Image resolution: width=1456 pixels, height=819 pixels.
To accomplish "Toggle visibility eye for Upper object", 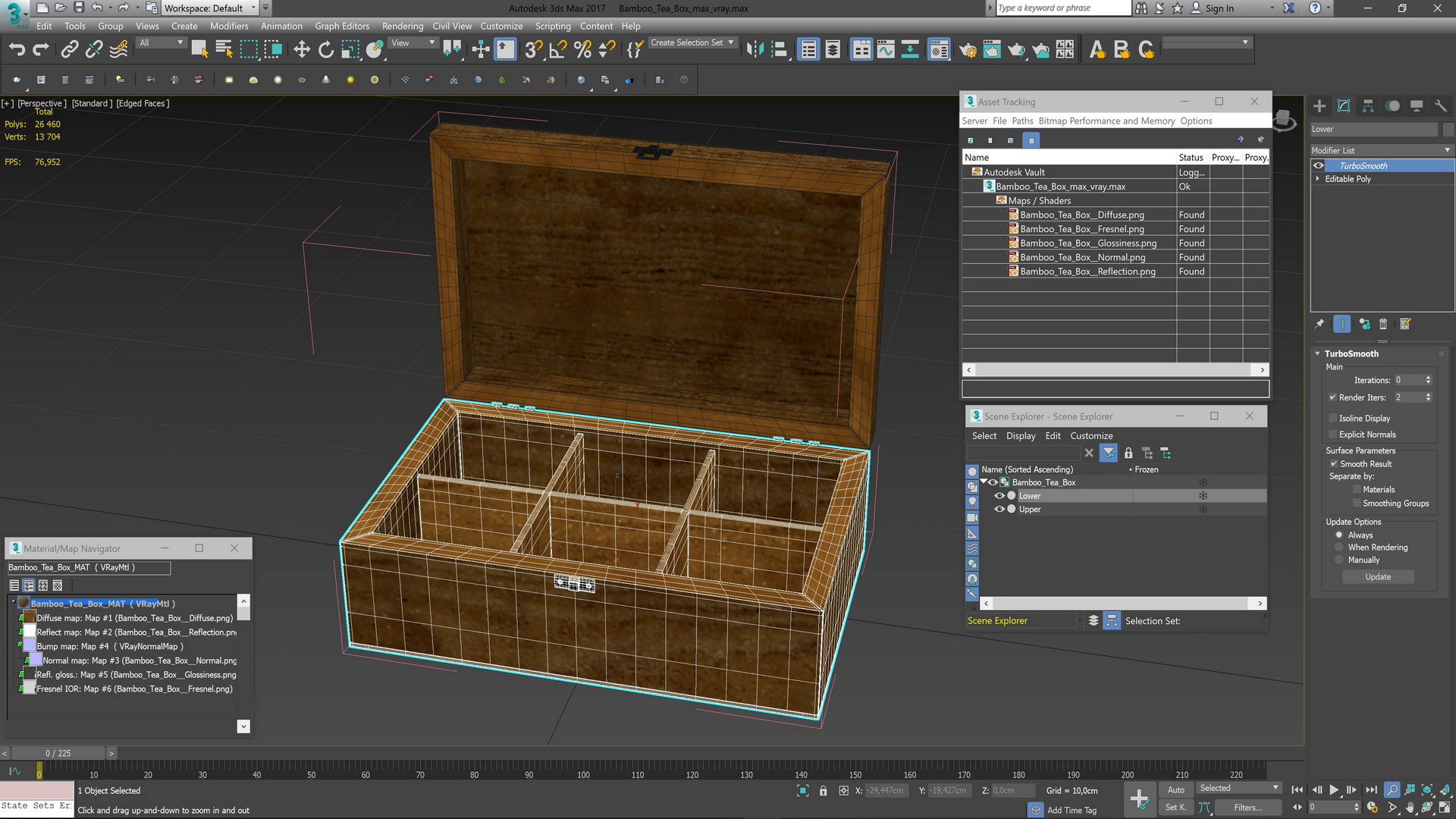I will (999, 510).
